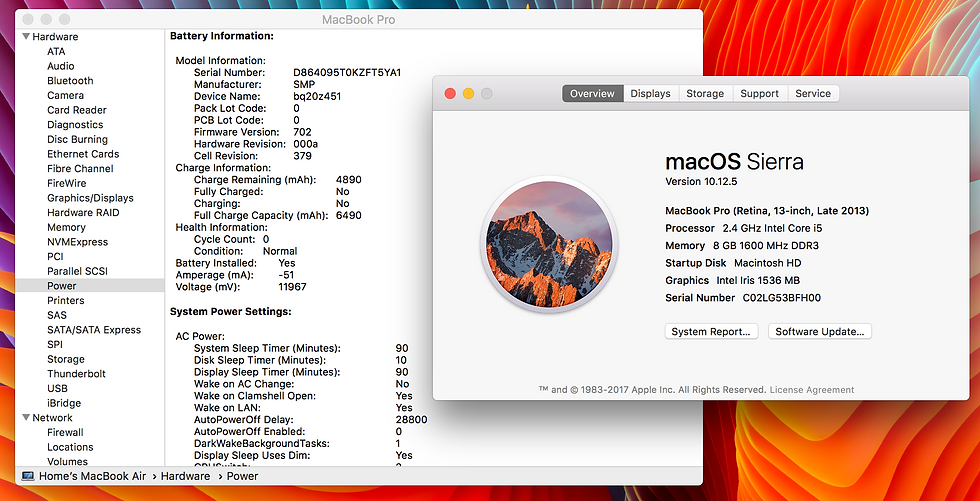Select ATA in the Hardware list
980x501 pixels.
click(x=56, y=51)
